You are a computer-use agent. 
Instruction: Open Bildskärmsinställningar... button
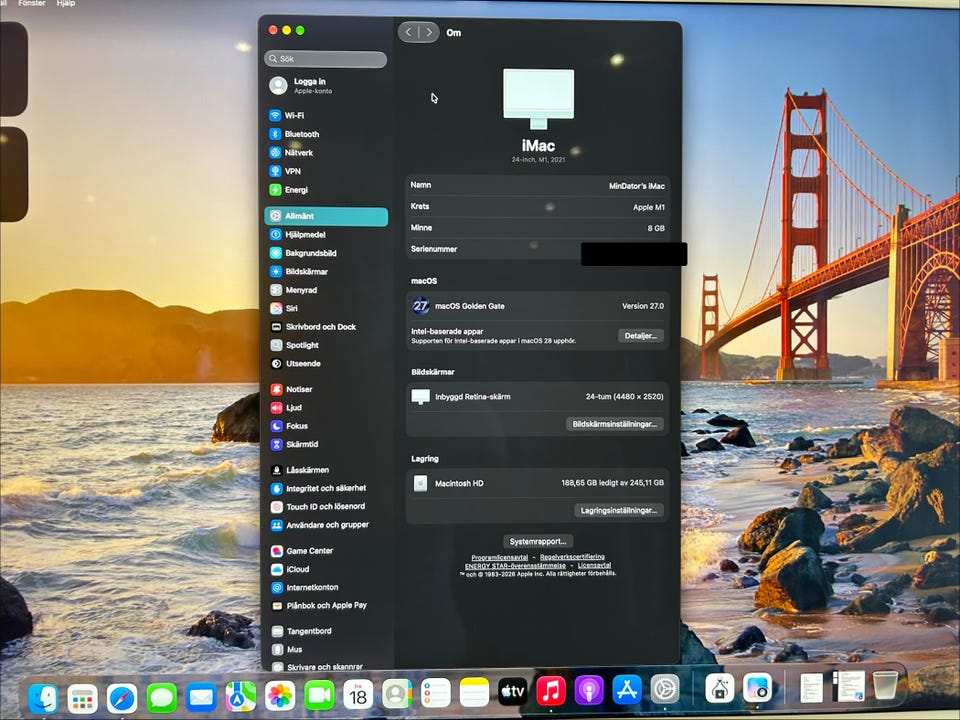point(615,424)
